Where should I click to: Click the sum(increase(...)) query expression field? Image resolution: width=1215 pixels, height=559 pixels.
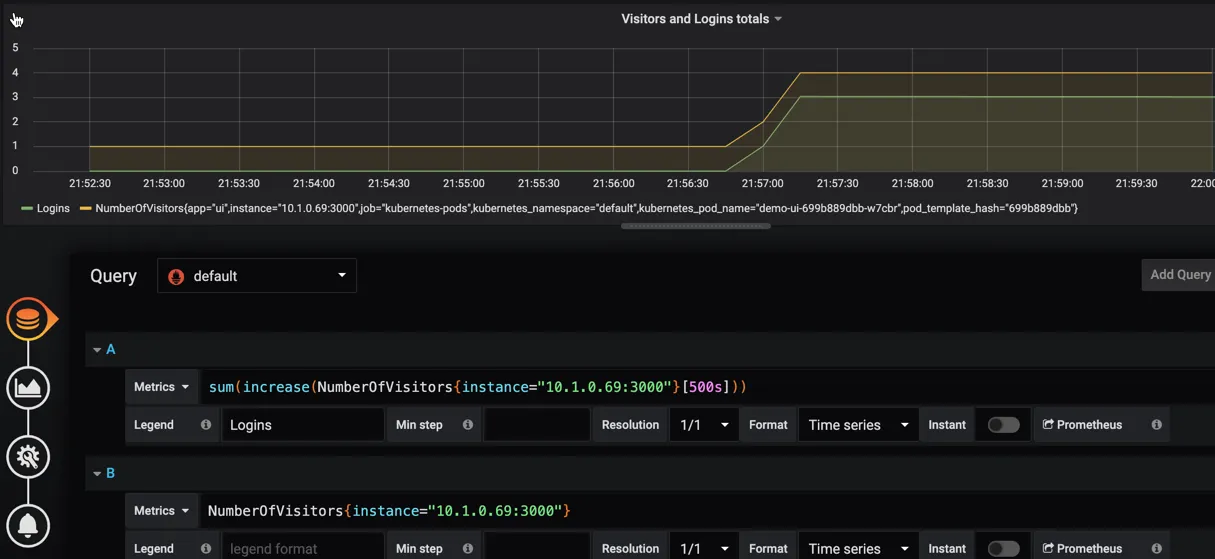click(707, 387)
